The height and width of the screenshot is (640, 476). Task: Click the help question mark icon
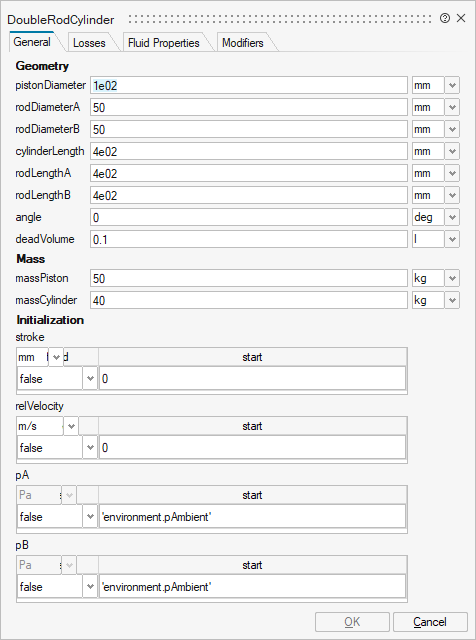445,18
